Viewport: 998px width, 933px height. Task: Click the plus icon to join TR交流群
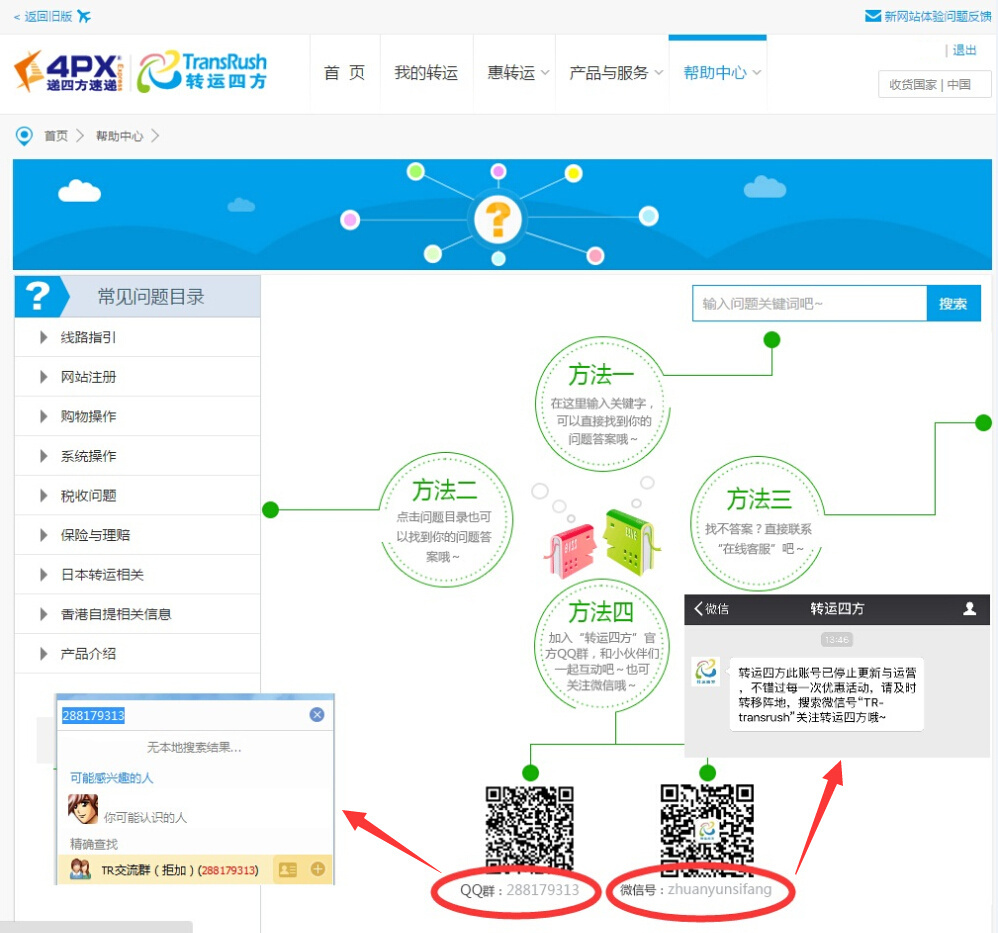click(318, 869)
